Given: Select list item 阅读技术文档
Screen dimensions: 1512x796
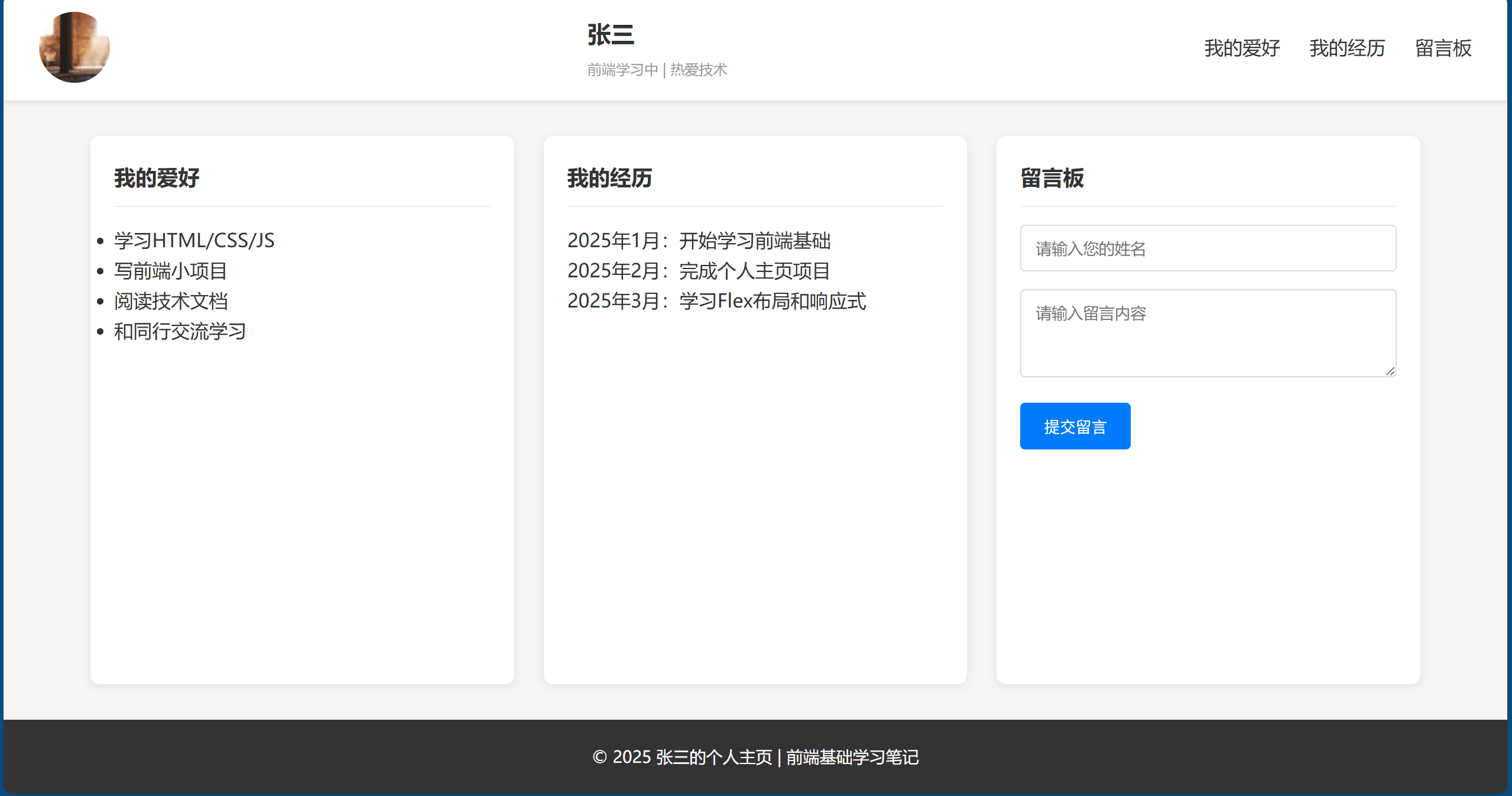Looking at the screenshot, I should click(171, 301).
